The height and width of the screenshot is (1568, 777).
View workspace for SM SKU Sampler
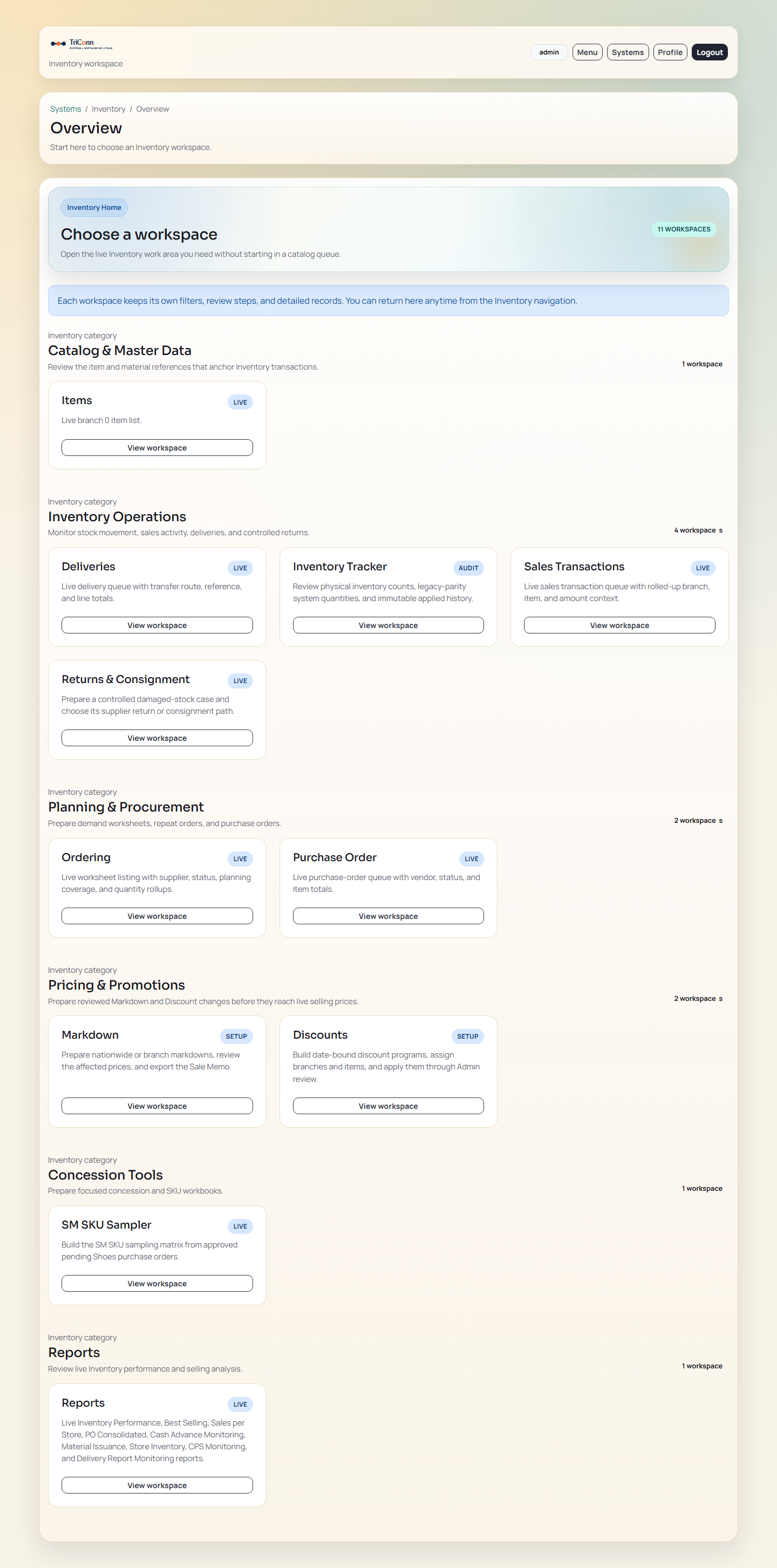[157, 1283]
